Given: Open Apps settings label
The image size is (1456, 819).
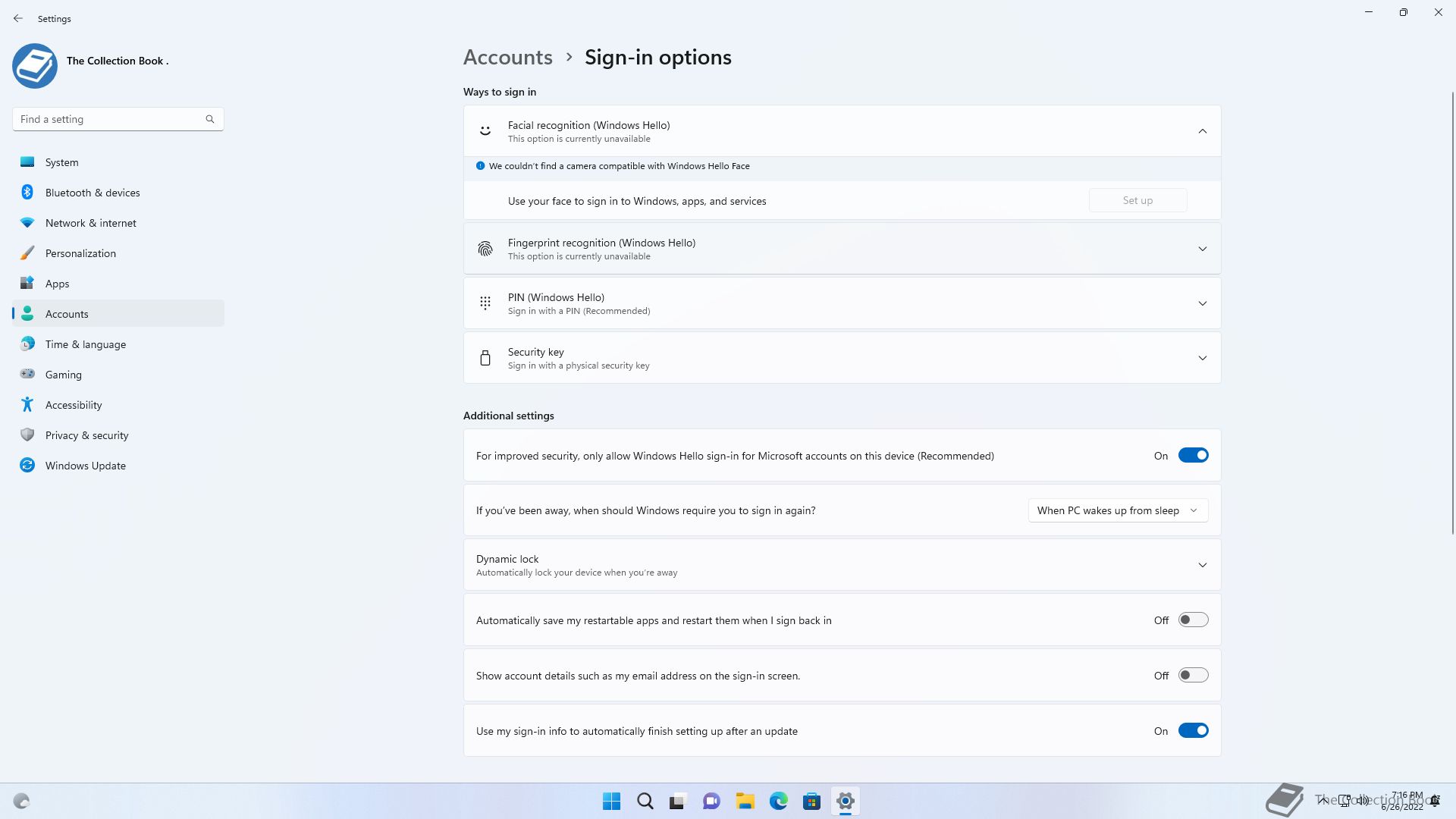Looking at the screenshot, I should pos(57,284).
